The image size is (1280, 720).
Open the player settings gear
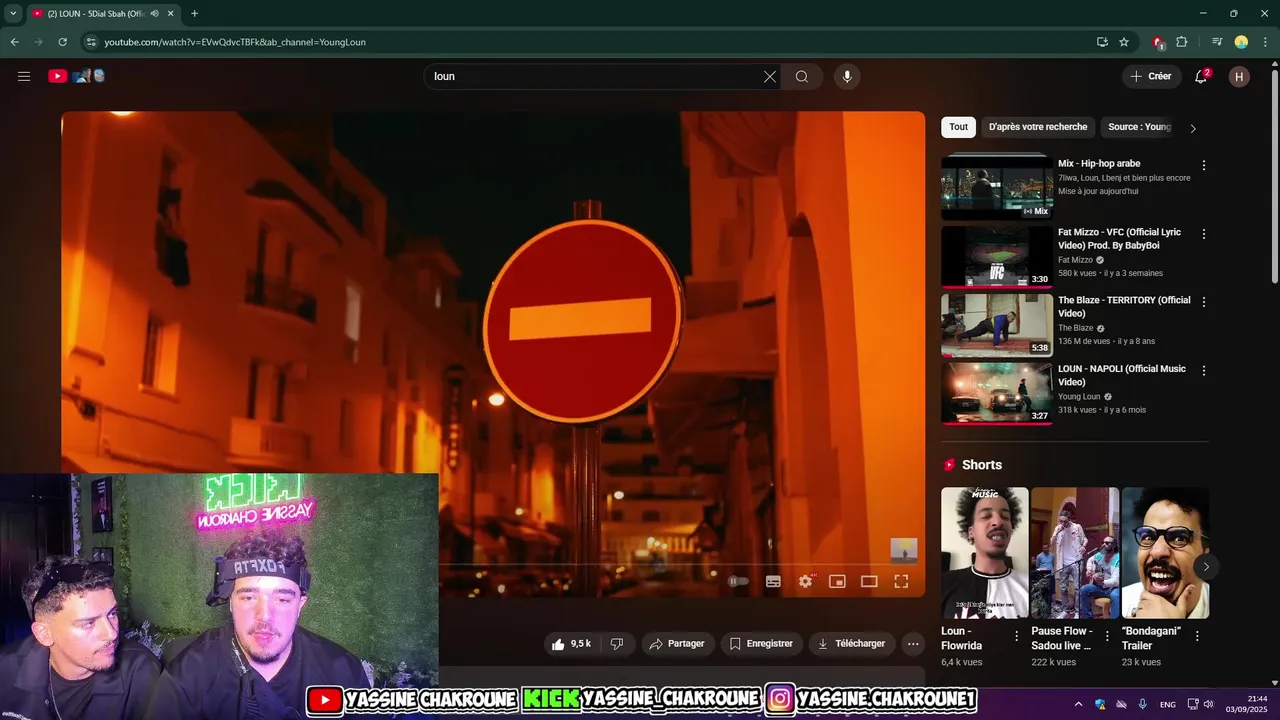(x=805, y=581)
